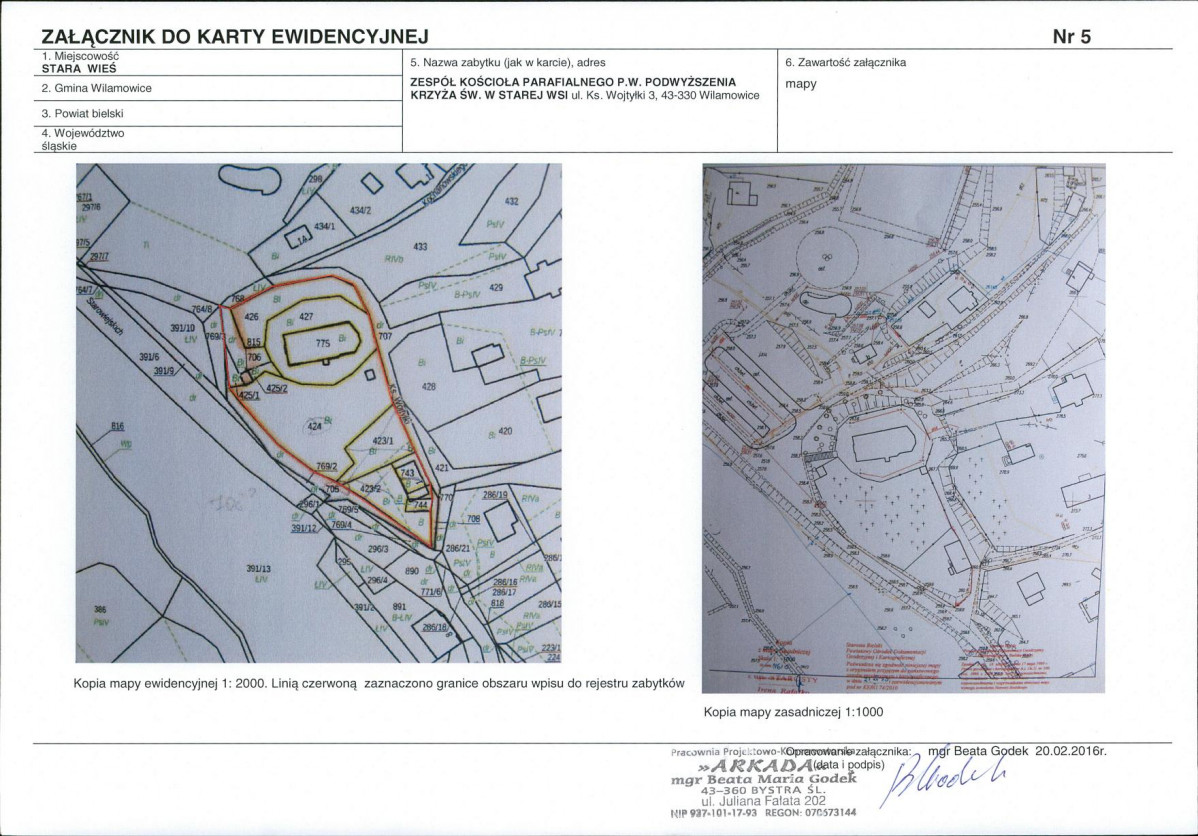Select the 'Gmina Wilamowice' field
The image size is (1198, 836).
pos(217,88)
